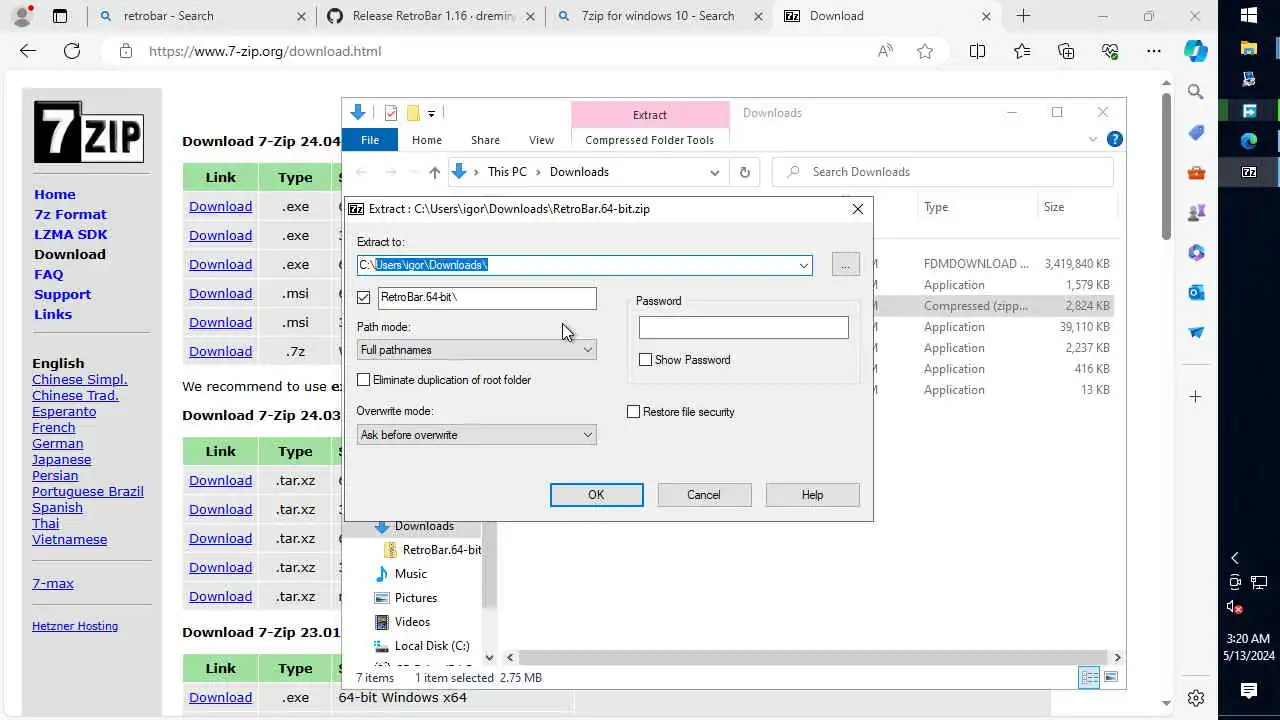Open Edge sidebar blue paper-plane icon

point(1196,332)
